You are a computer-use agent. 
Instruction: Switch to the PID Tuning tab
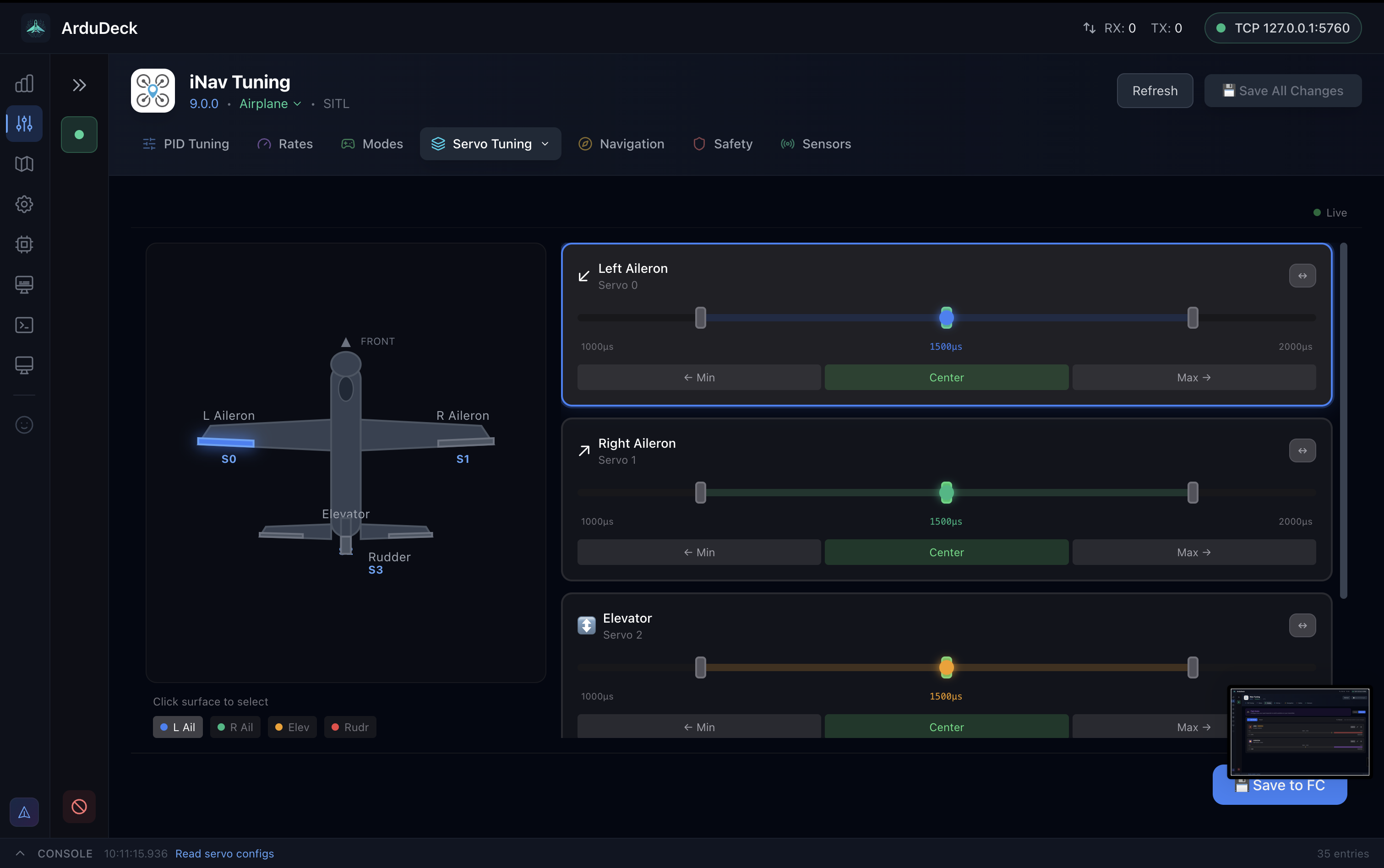point(185,143)
